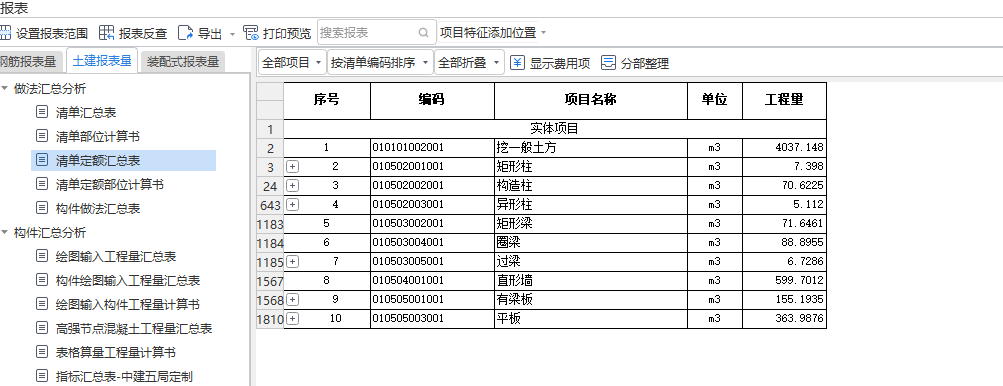Screen dimensions: 1003x386
Task: Click the magnifier icon in search box
Action: click(423, 33)
